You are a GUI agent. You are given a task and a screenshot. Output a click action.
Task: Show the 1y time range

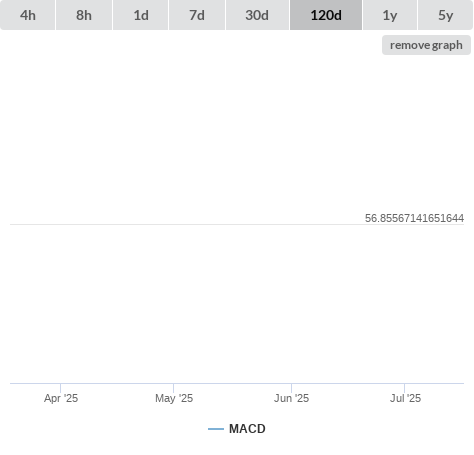[390, 15]
